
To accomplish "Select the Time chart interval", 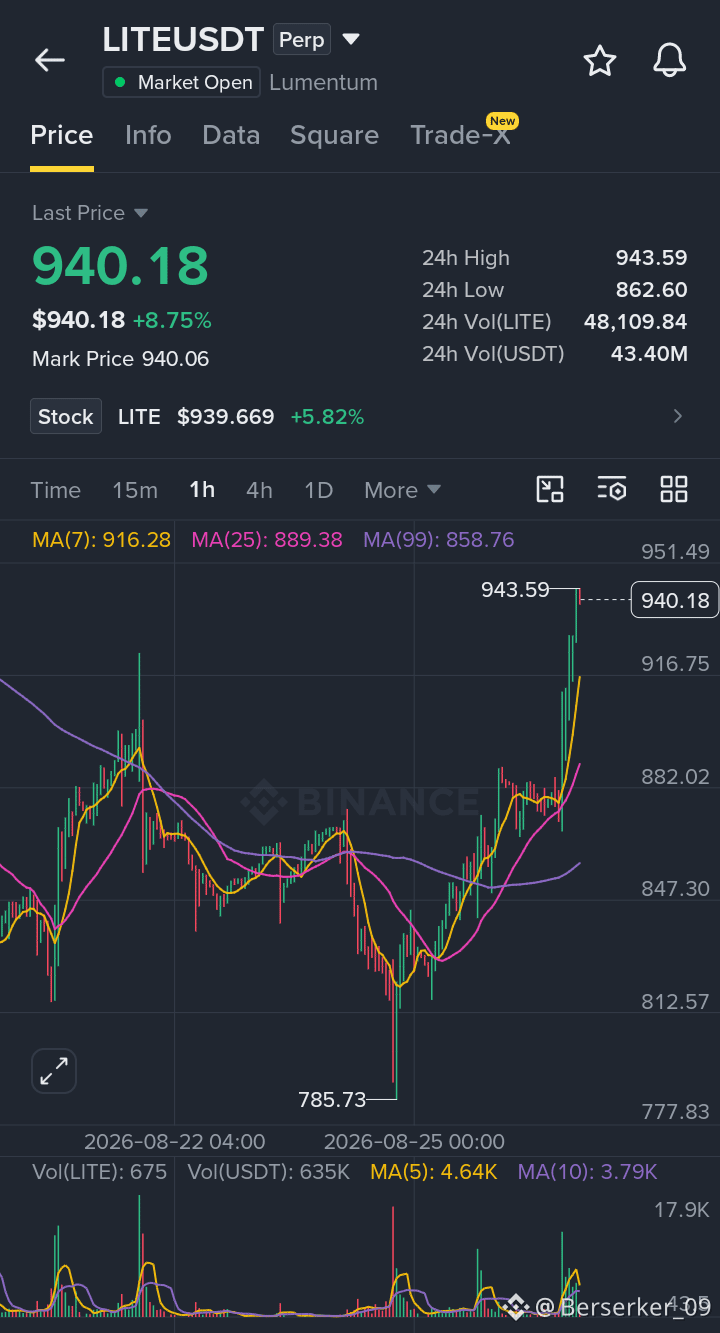I will [x=55, y=490].
